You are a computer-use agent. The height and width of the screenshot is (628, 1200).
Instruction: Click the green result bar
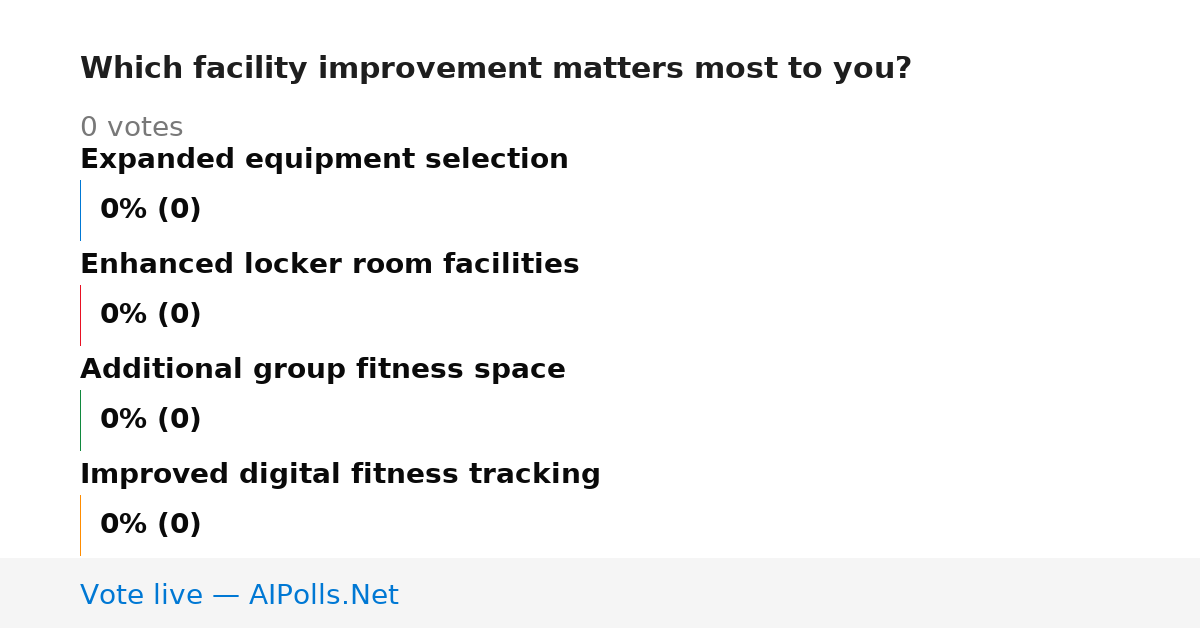coord(80,420)
